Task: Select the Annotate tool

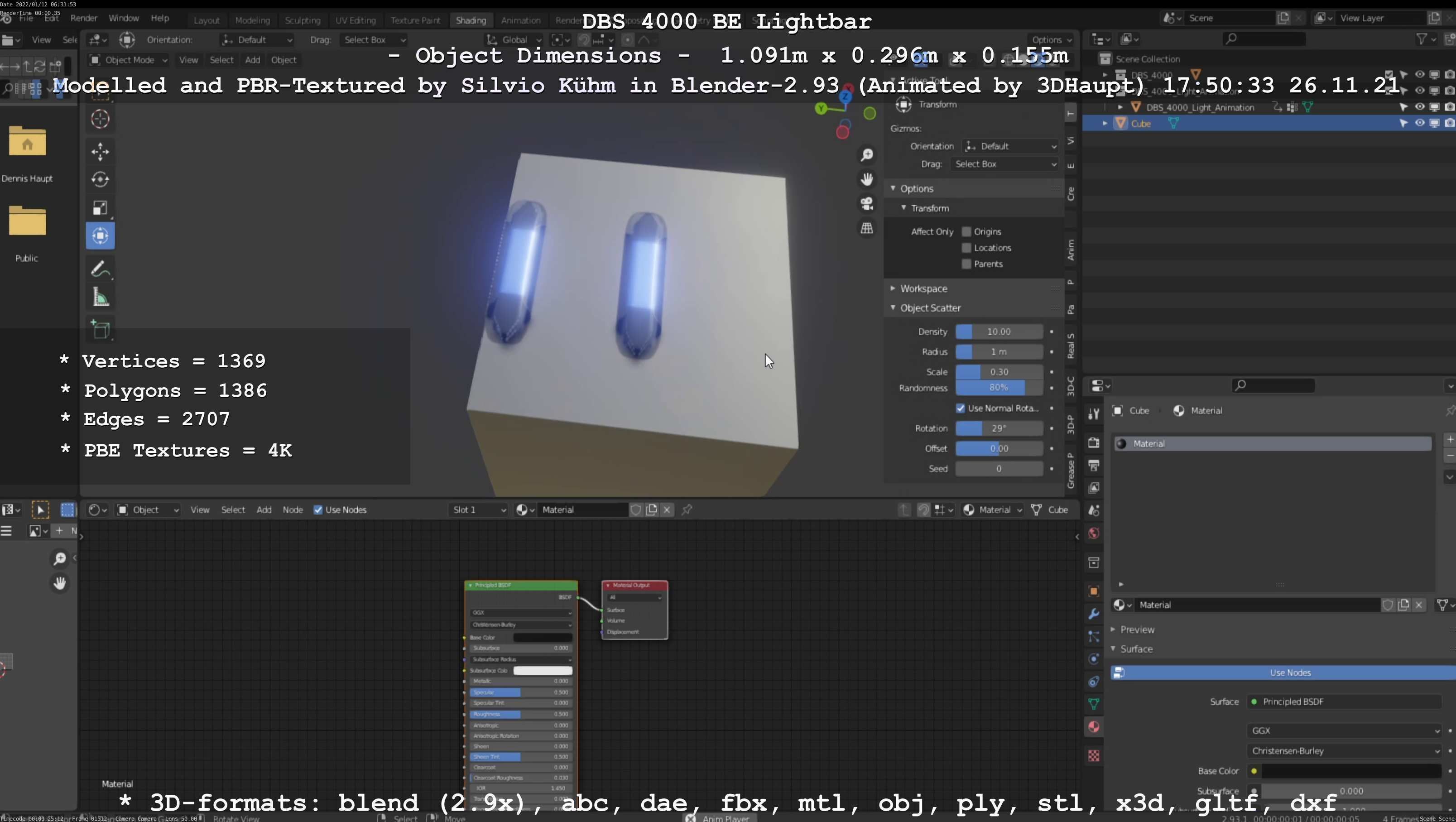Action: (x=100, y=269)
